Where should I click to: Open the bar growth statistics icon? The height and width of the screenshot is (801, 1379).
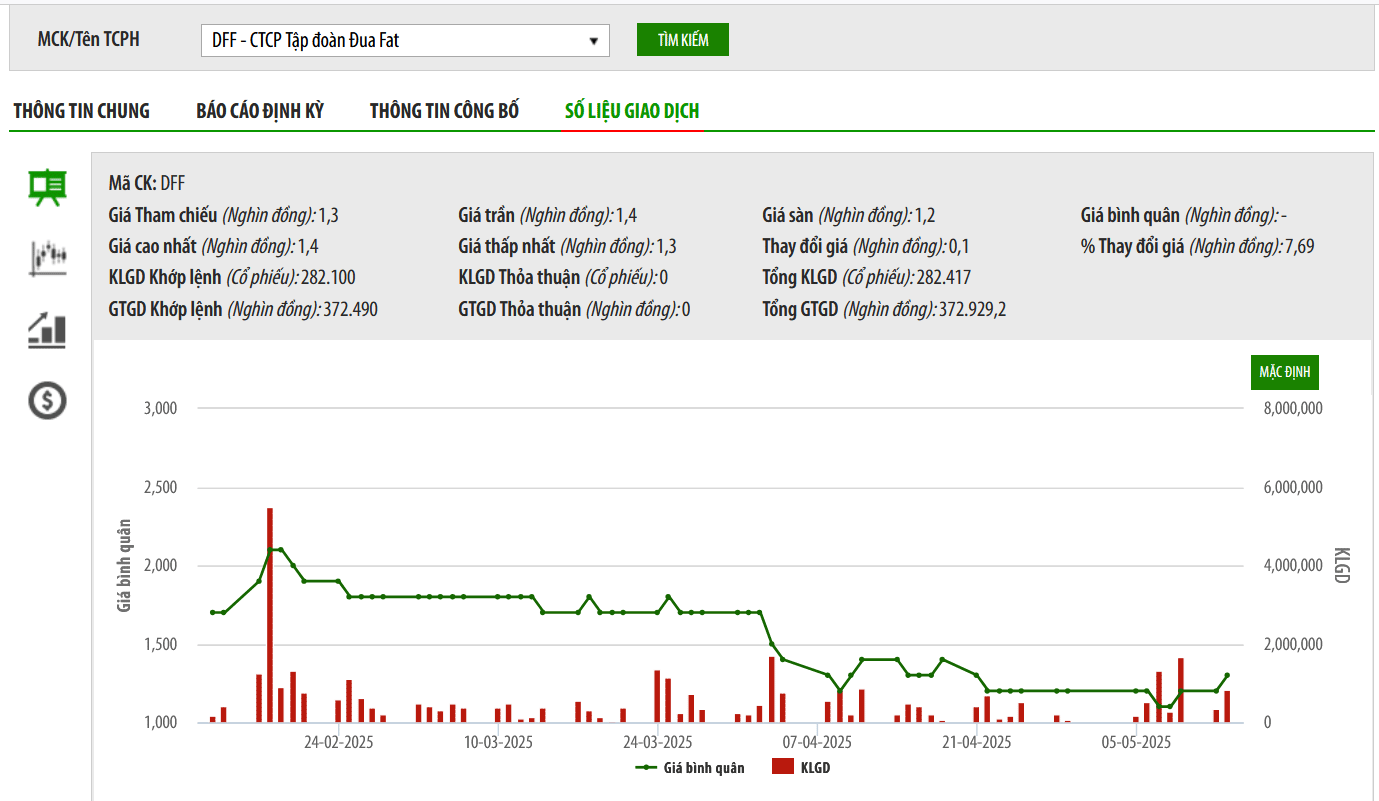47,329
